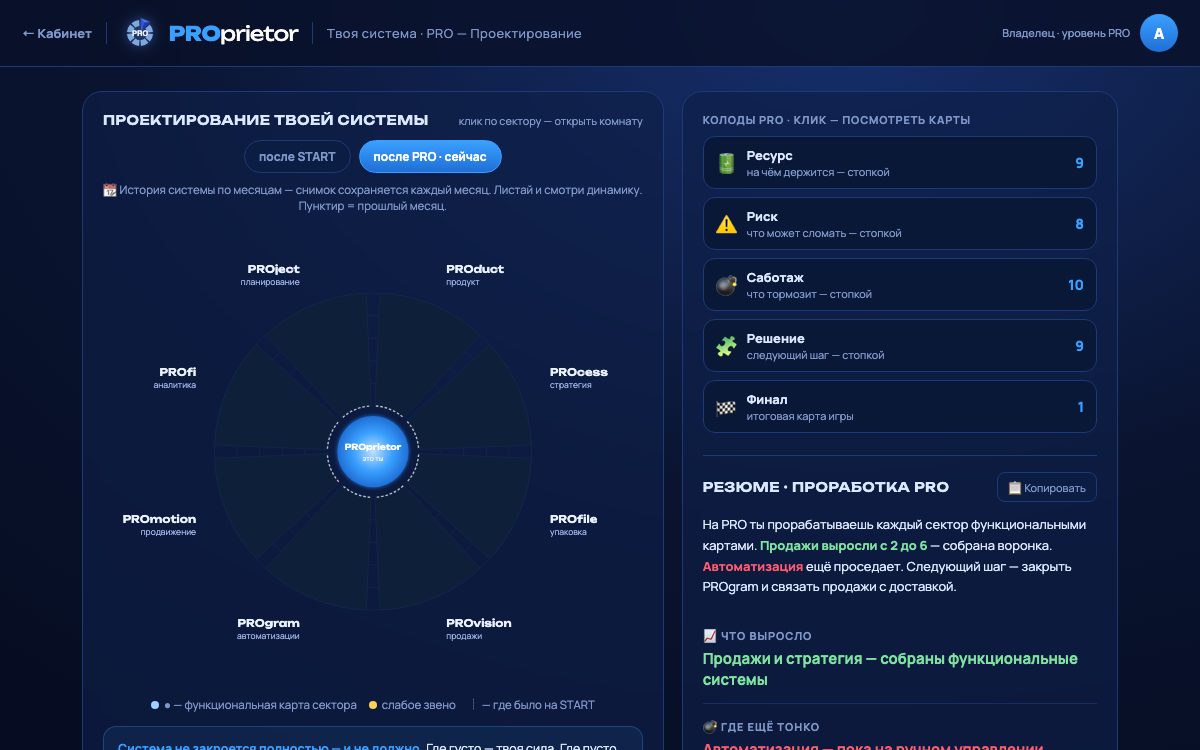Click the РЕЗЮМЕ · ПРОРАБОТКА PRO heading
Viewport: 1200px width, 750px height.
(826, 487)
